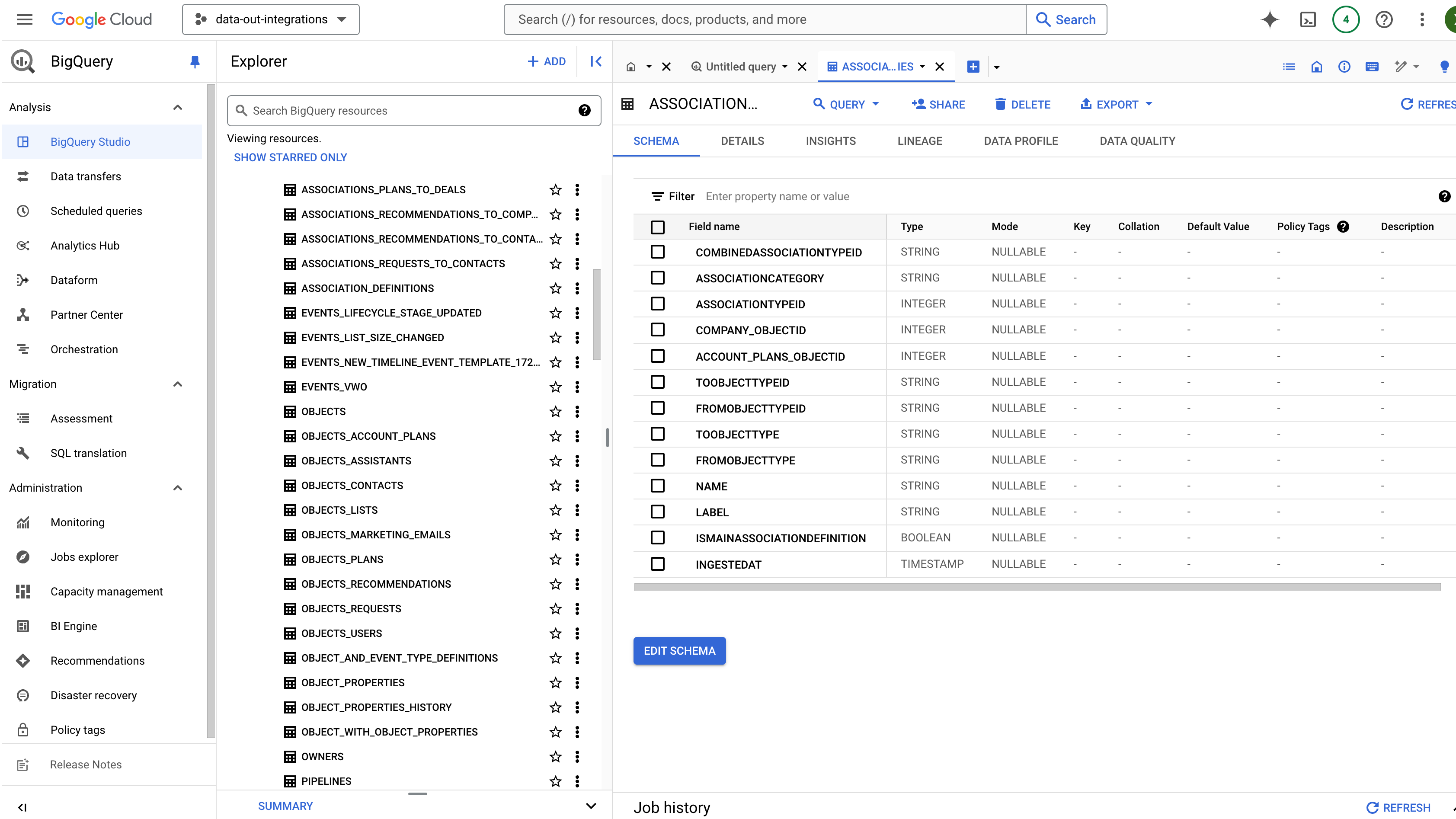
Task: Open Gemini AI assistant sparkle icon
Action: coord(1270,19)
